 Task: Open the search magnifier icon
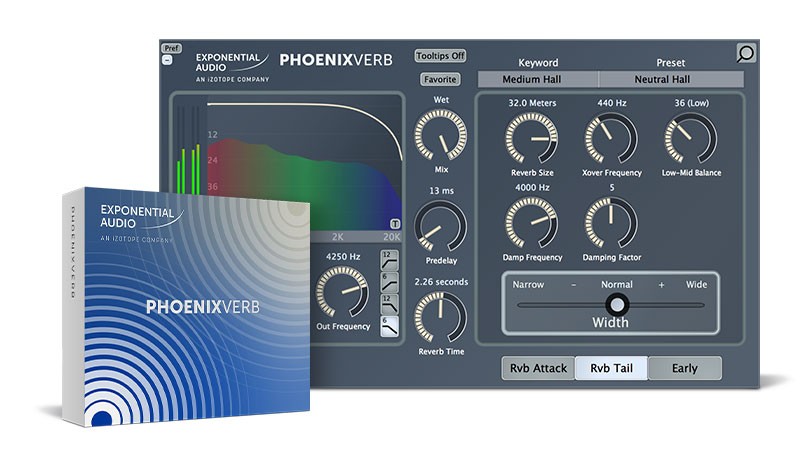pyautogui.click(x=745, y=53)
